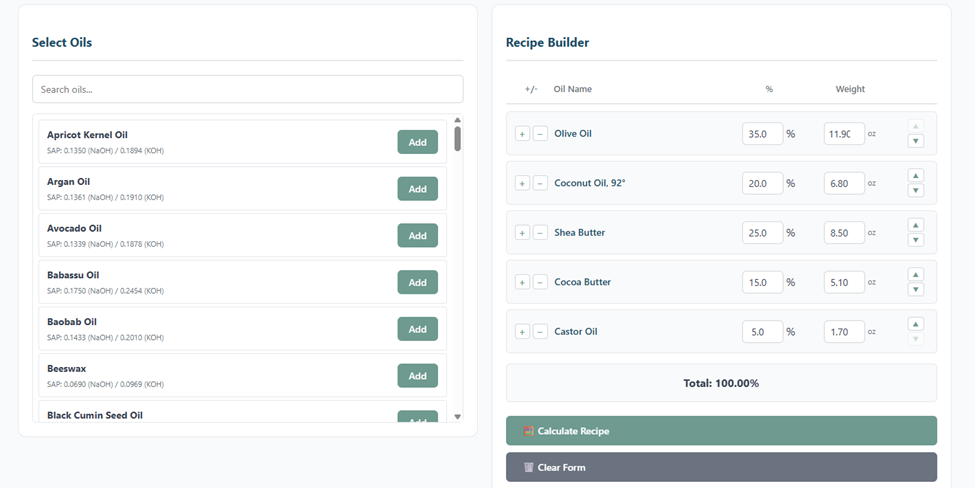Edit Olive Oil percentage field
Viewport: 975px width, 488px height.
[x=762, y=134]
